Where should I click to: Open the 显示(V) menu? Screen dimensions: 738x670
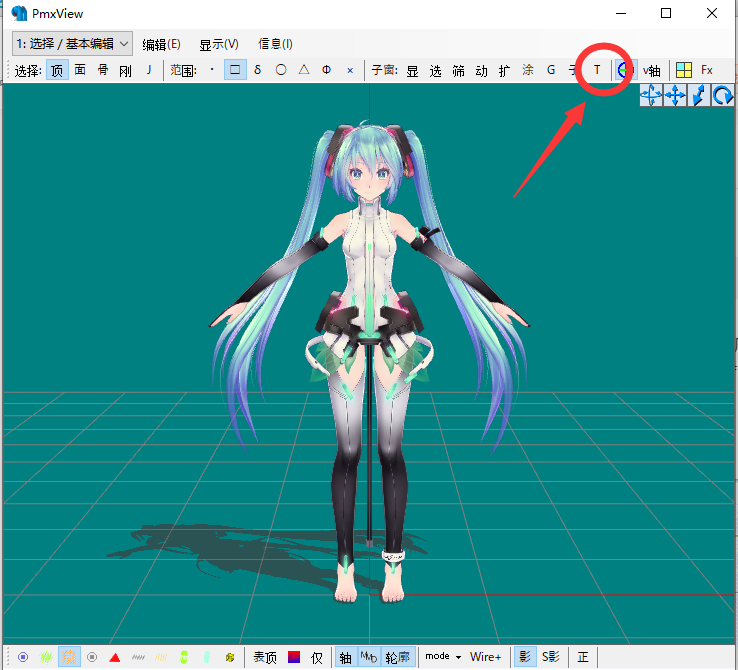click(x=219, y=44)
